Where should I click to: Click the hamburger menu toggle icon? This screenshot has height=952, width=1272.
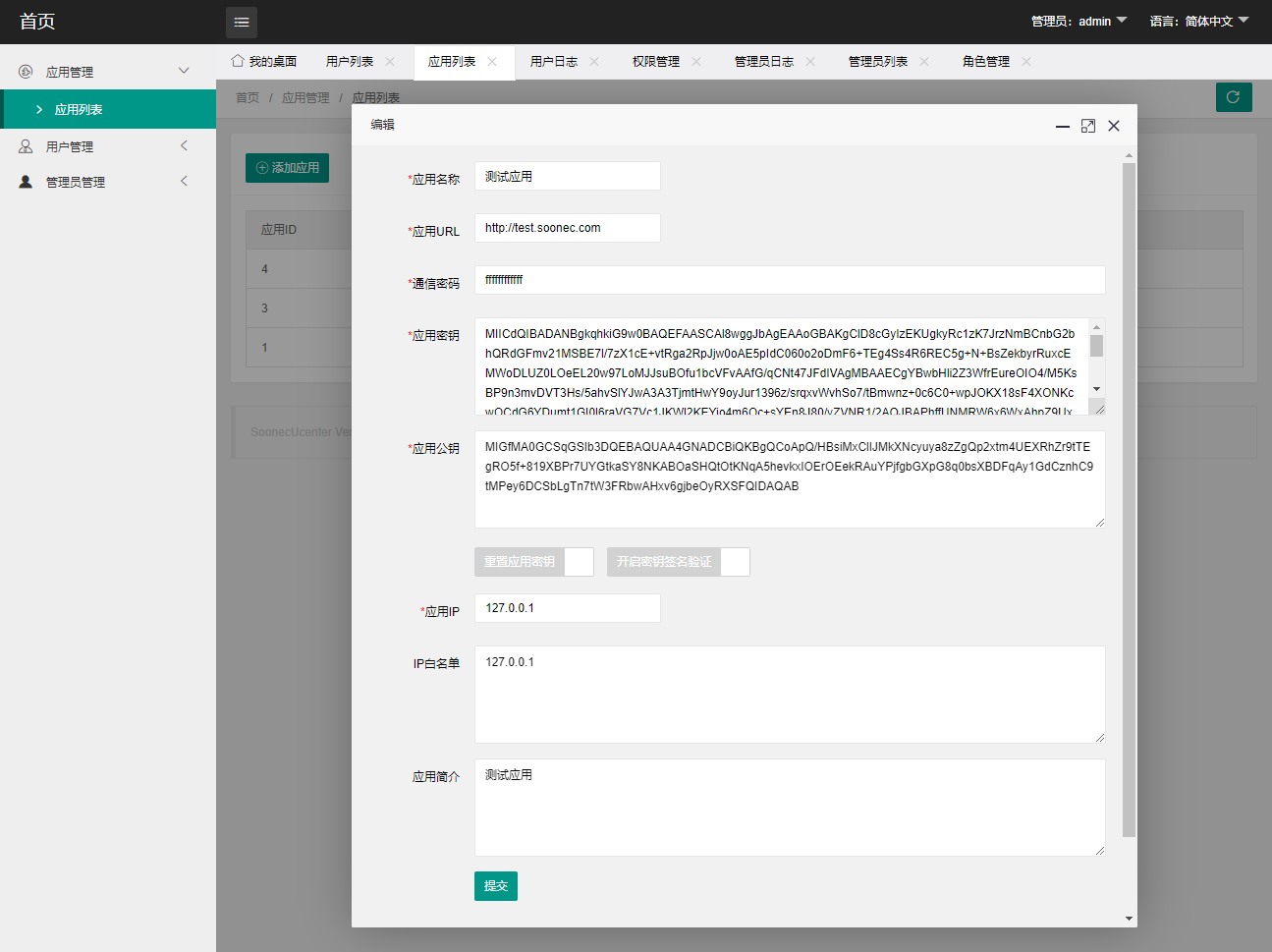tap(242, 22)
